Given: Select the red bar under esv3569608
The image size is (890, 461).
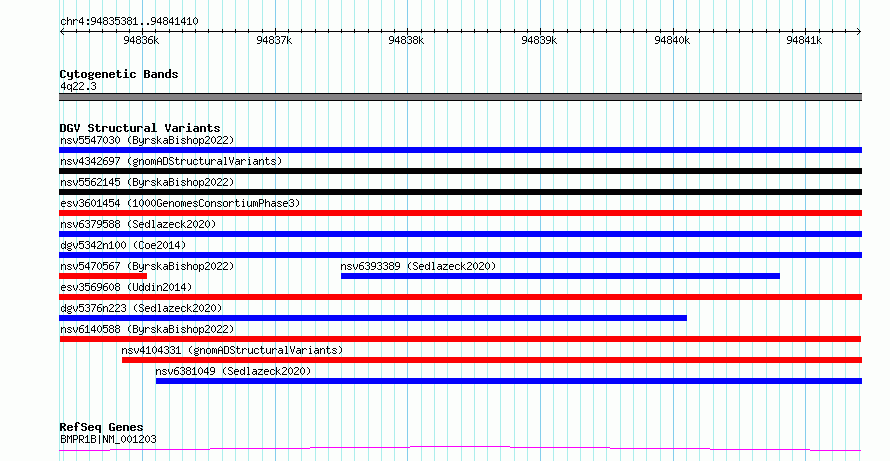Looking at the screenshot, I should tap(460, 297).
